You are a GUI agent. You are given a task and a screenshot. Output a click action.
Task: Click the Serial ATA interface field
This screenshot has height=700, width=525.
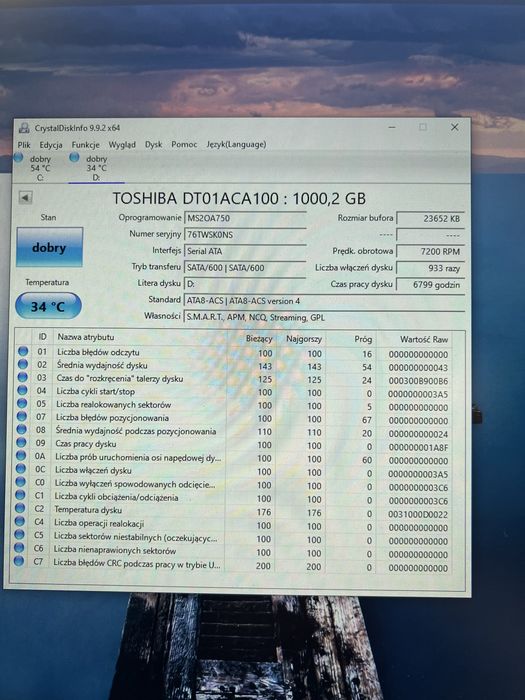(245, 251)
